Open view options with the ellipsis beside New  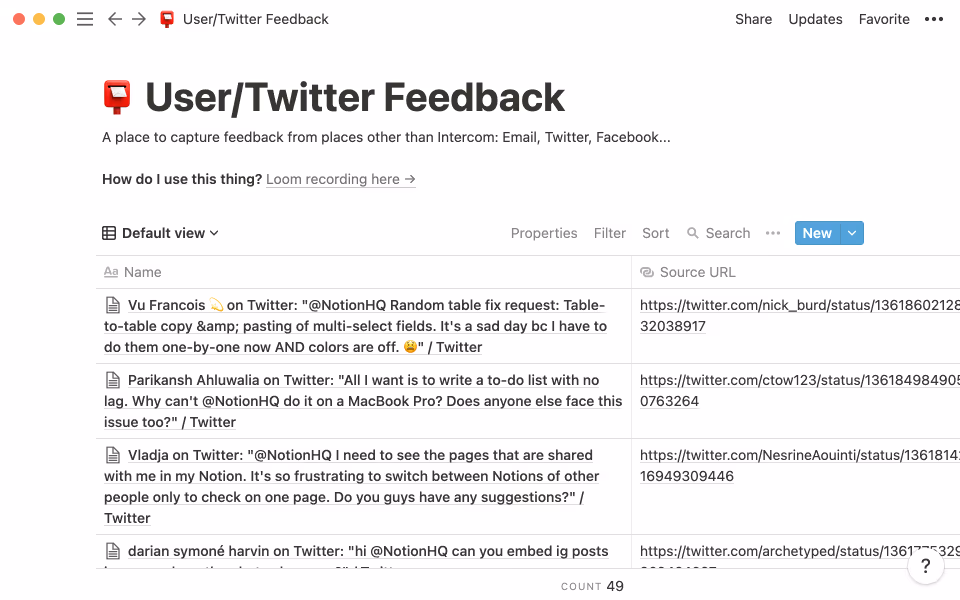pos(772,232)
